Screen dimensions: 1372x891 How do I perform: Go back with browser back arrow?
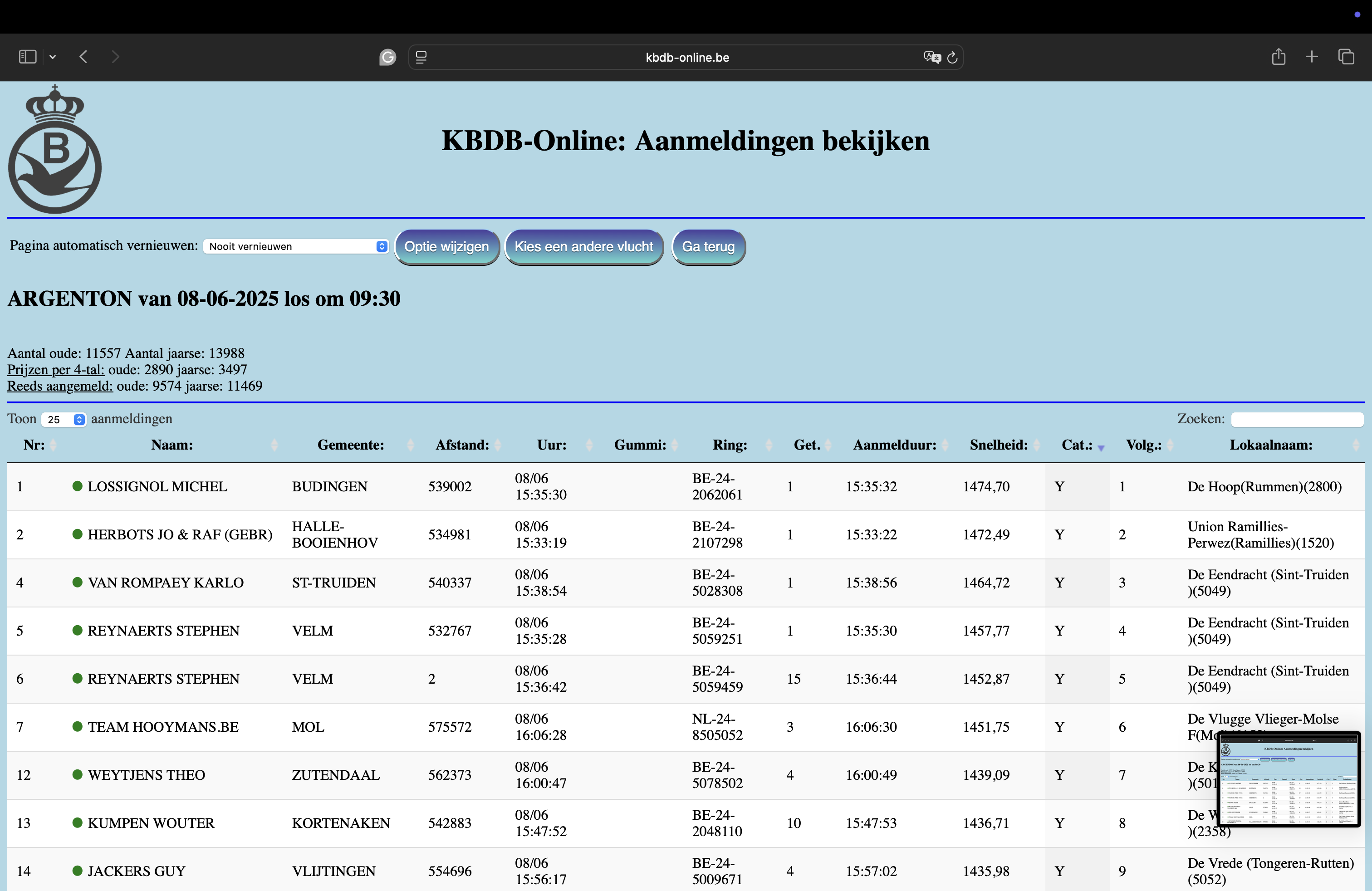83,56
